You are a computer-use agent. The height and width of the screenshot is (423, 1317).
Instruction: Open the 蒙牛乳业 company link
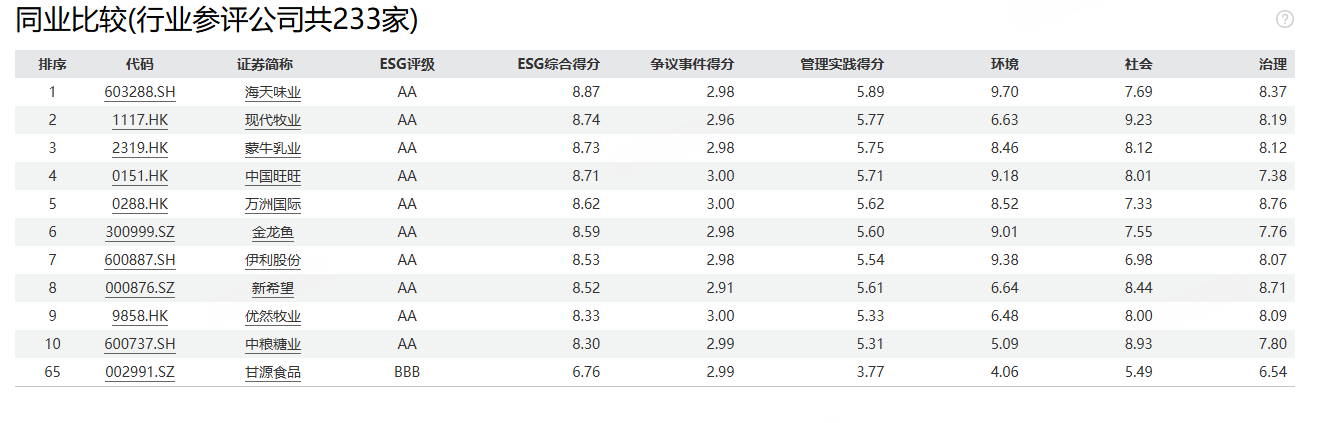tap(273, 148)
